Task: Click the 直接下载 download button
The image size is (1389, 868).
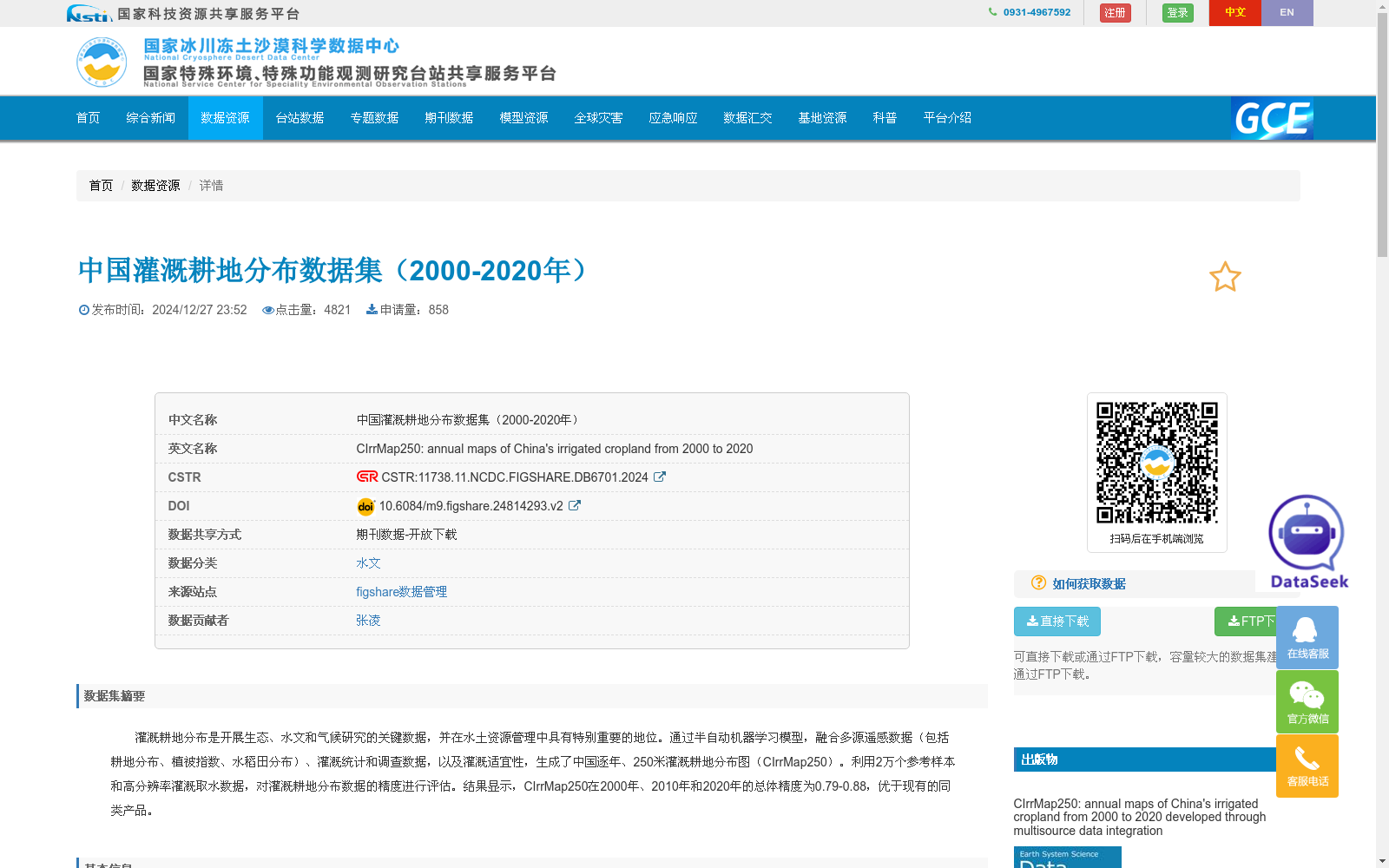Action: [x=1057, y=621]
